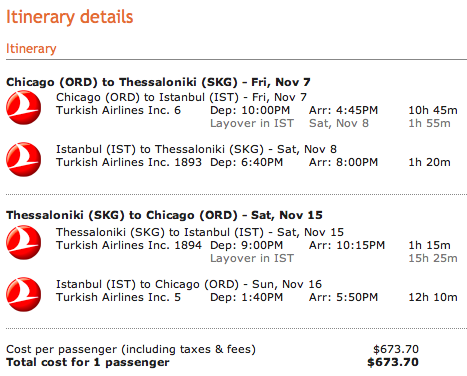The image size is (467, 376).
Task: Click Istanbul to Thessaloniki Sat, Nov 8 segment
Action: (196, 149)
